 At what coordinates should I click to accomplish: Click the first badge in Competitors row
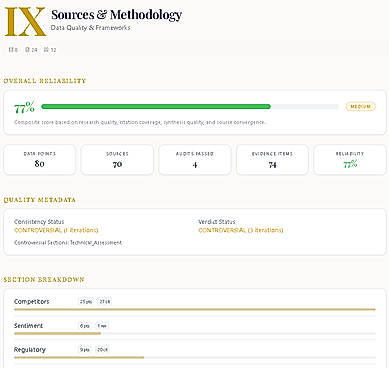[x=86, y=302]
